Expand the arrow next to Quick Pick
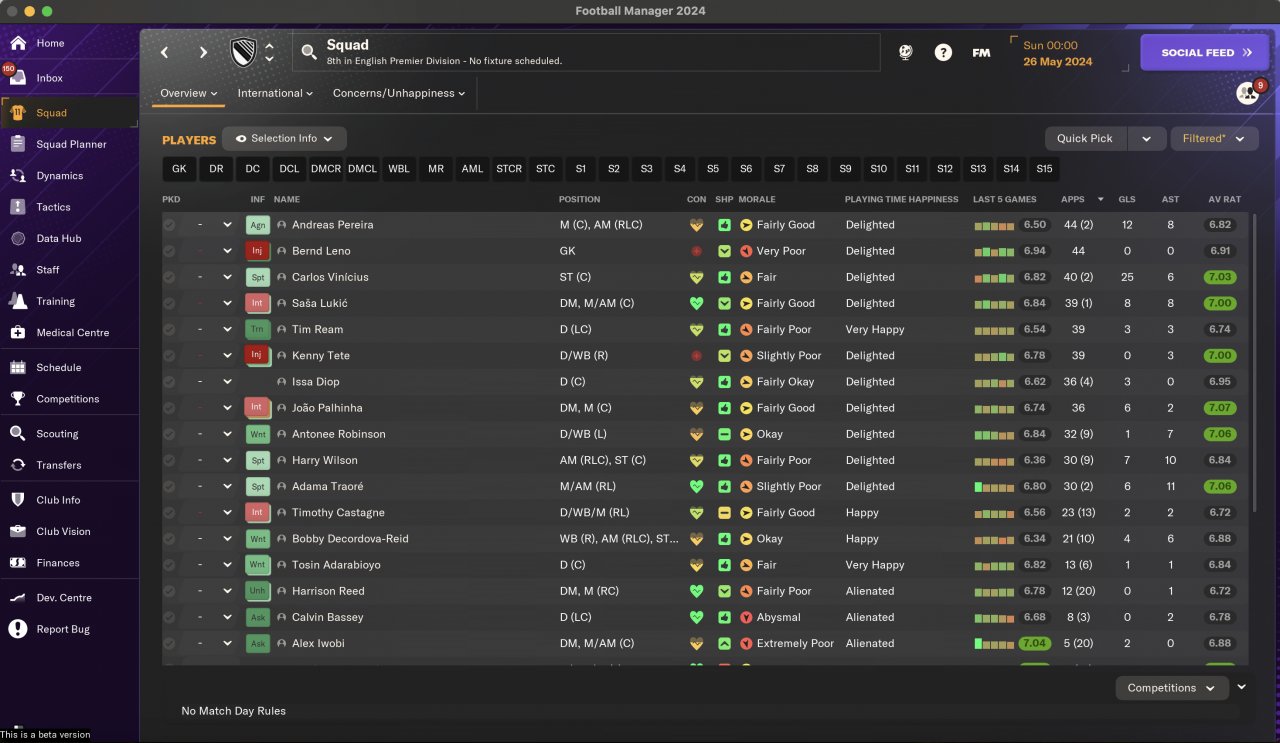The image size is (1280, 743). pyautogui.click(x=1146, y=139)
